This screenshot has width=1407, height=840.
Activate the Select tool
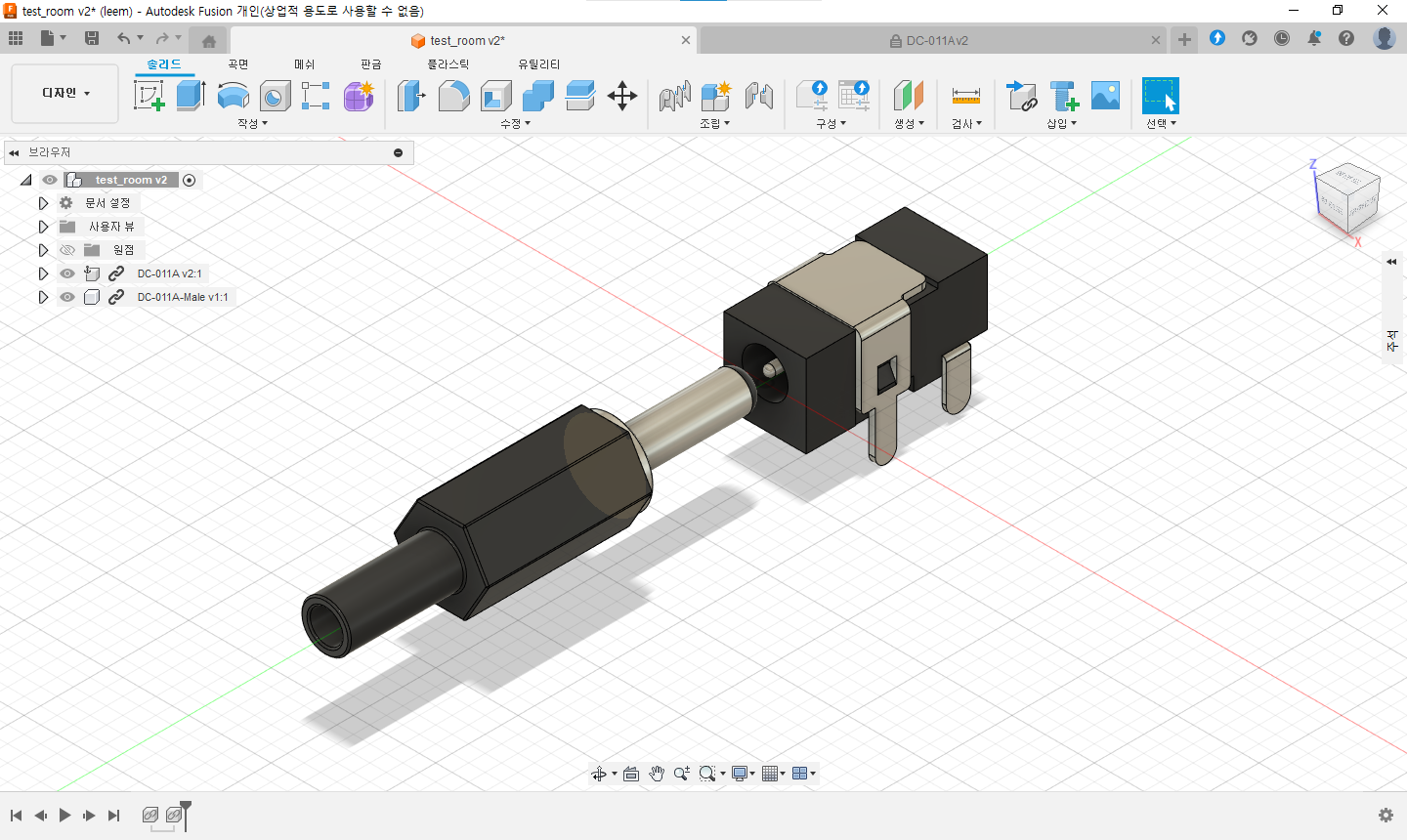(x=1161, y=96)
